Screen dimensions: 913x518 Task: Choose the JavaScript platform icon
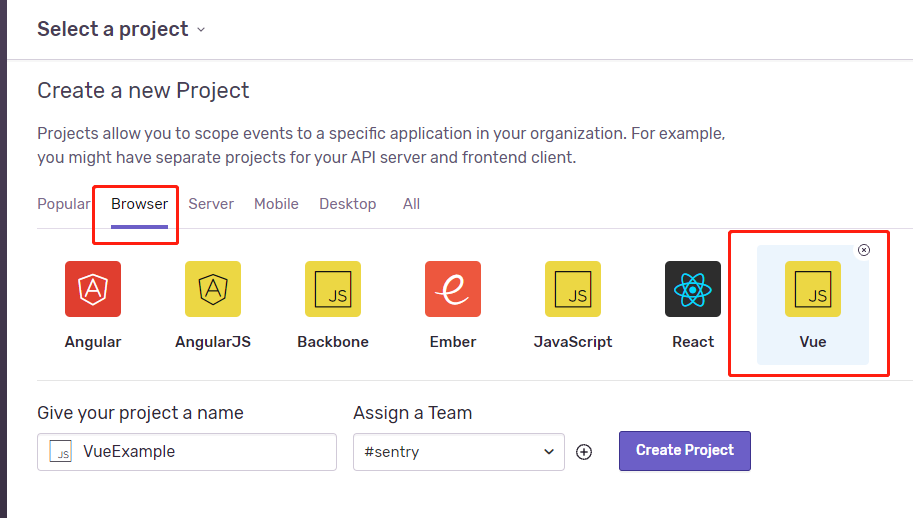573,289
